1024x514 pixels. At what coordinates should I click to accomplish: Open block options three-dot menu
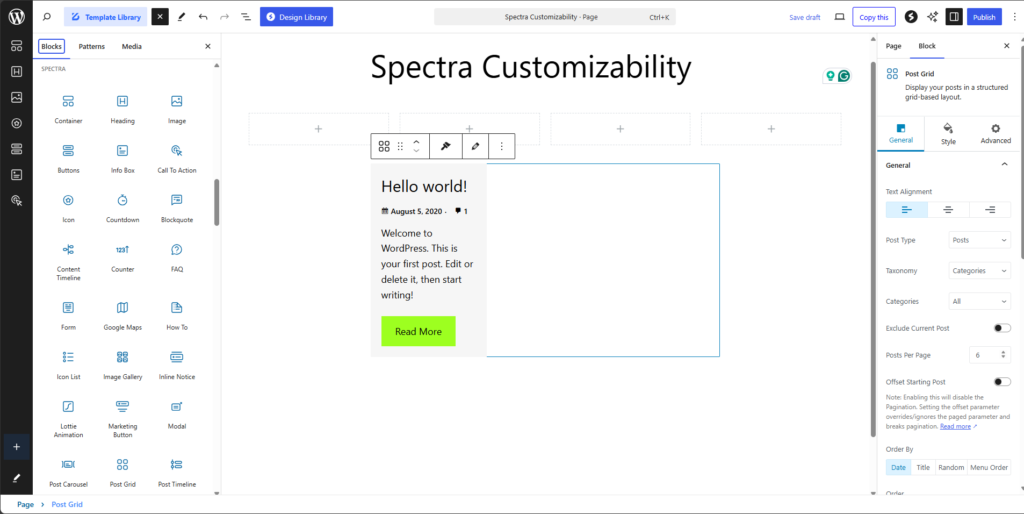pos(502,146)
